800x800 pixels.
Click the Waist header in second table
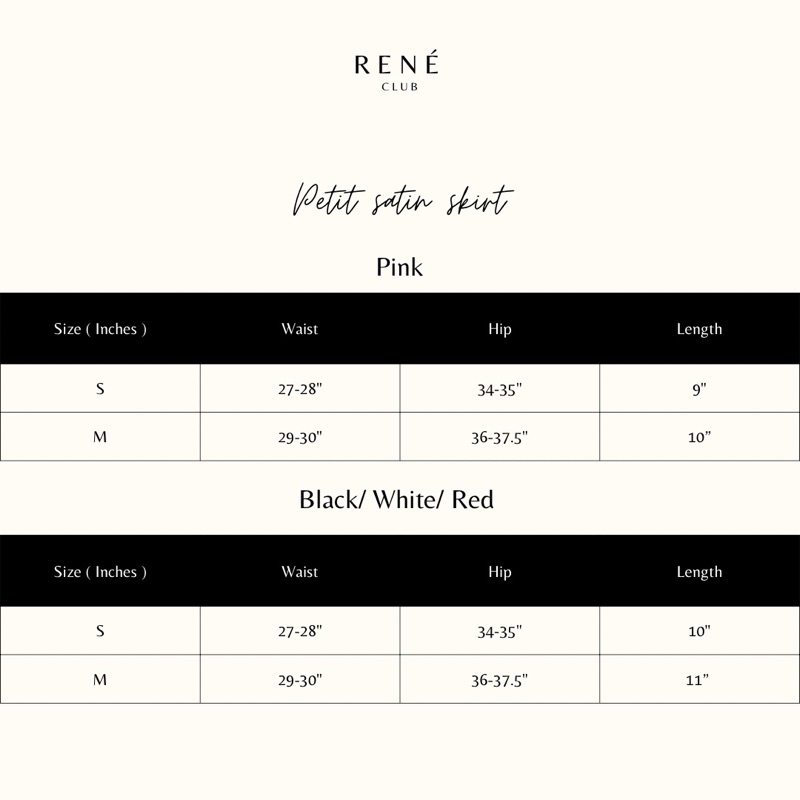click(x=299, y=572)
